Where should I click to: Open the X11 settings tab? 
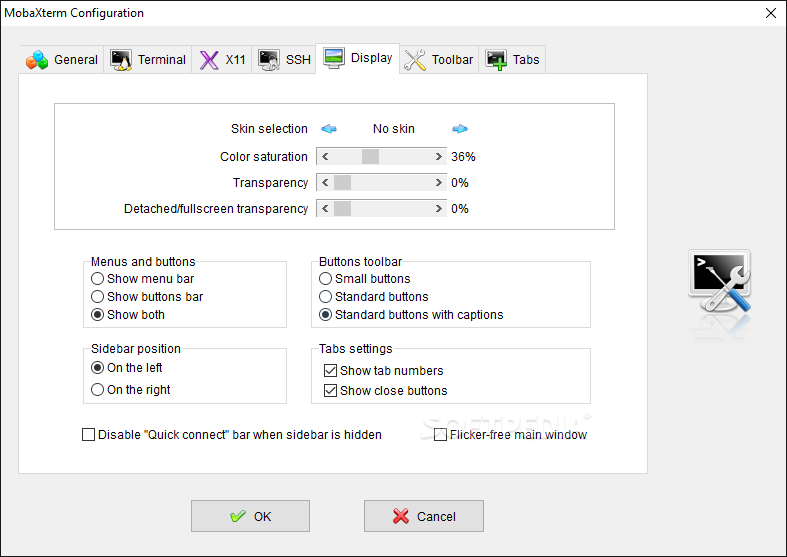(x=221, y=60)
